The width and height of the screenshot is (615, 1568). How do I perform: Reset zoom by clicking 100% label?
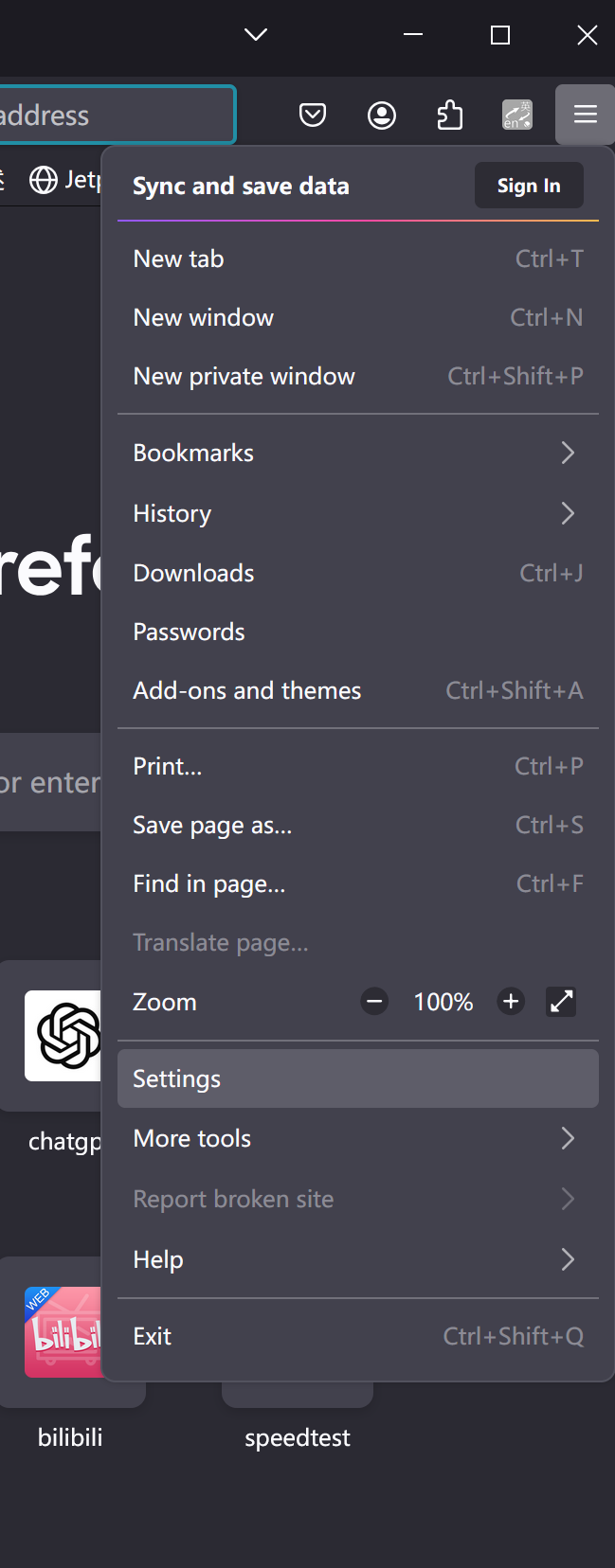pyautogui.click(x=443, y=1002)
